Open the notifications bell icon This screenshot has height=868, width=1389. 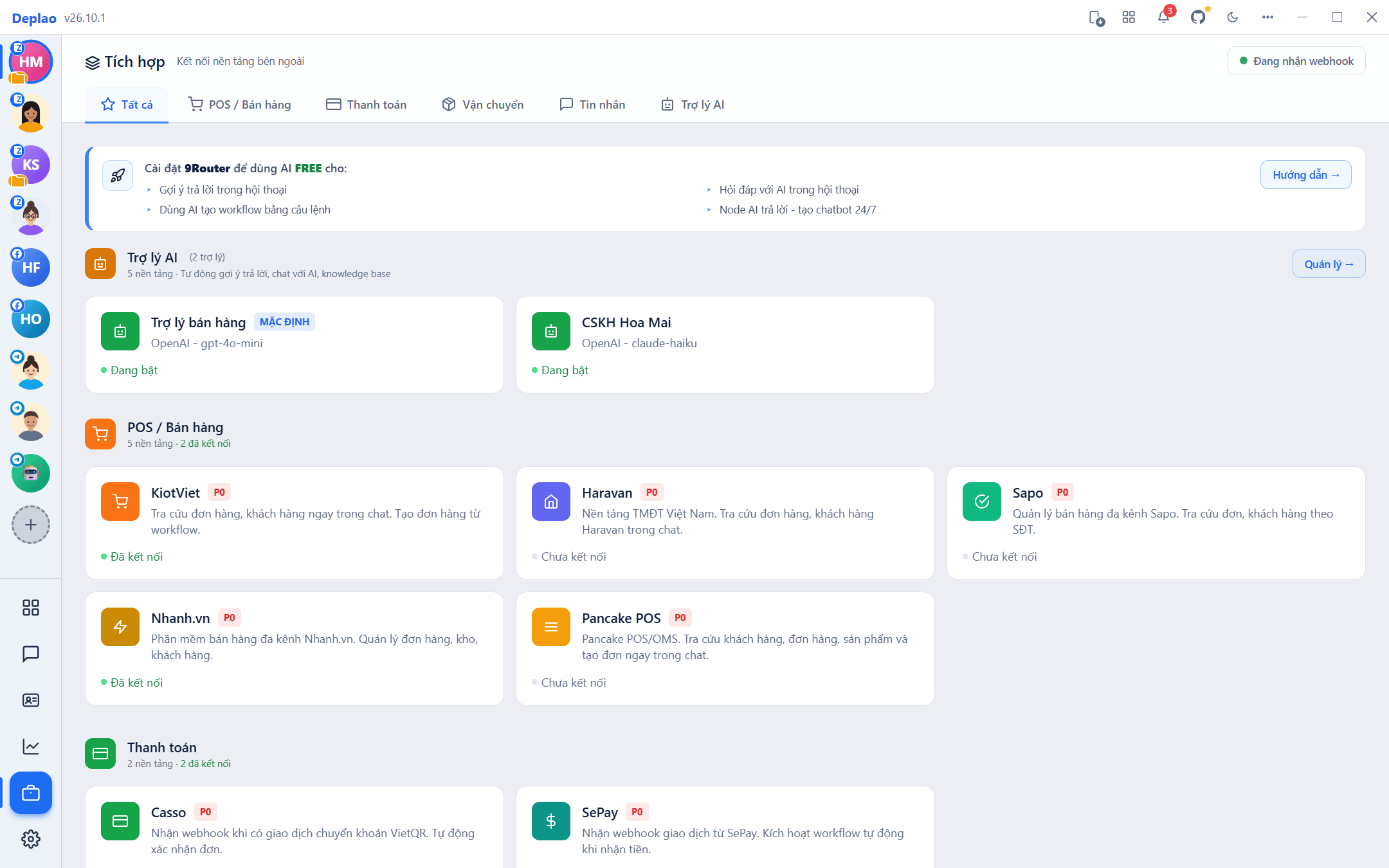pos(1163,17)
